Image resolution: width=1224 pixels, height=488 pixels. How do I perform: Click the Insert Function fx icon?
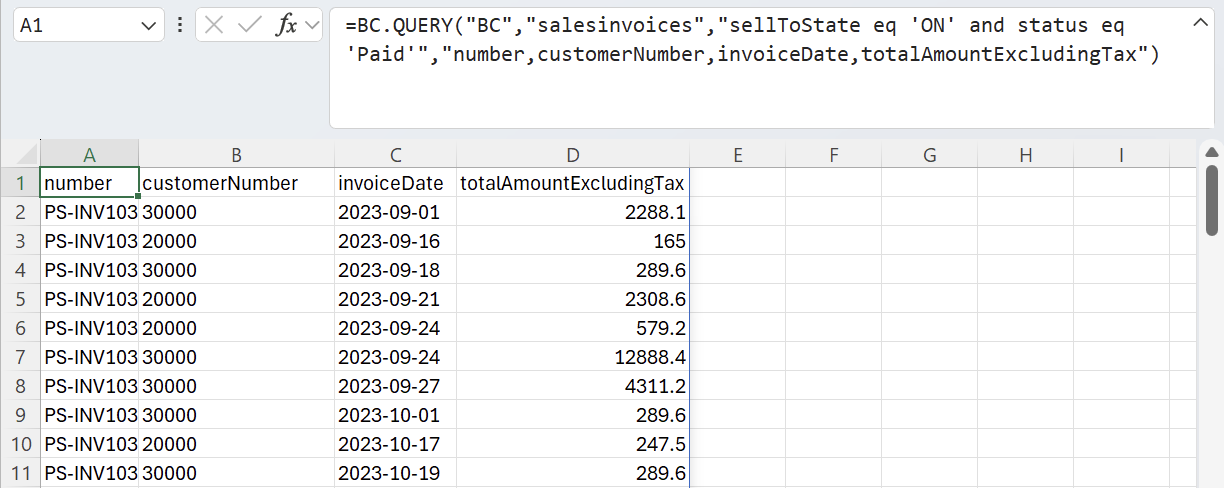click(286, 26)
